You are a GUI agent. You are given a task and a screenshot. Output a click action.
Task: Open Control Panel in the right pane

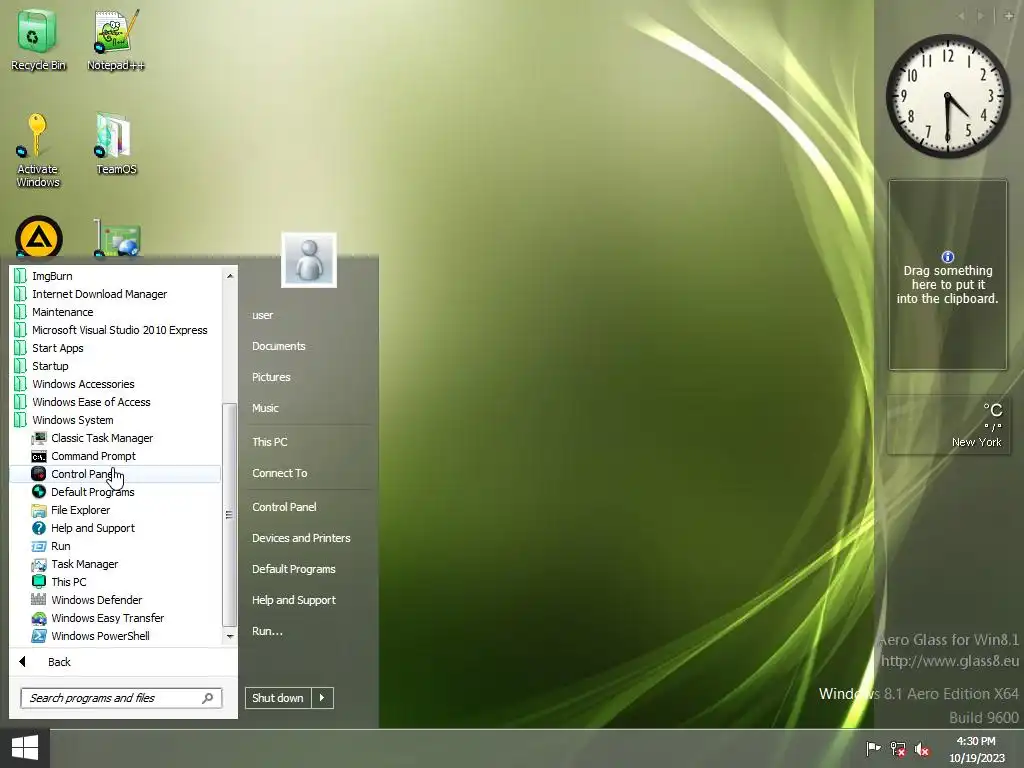coord(284,507)
